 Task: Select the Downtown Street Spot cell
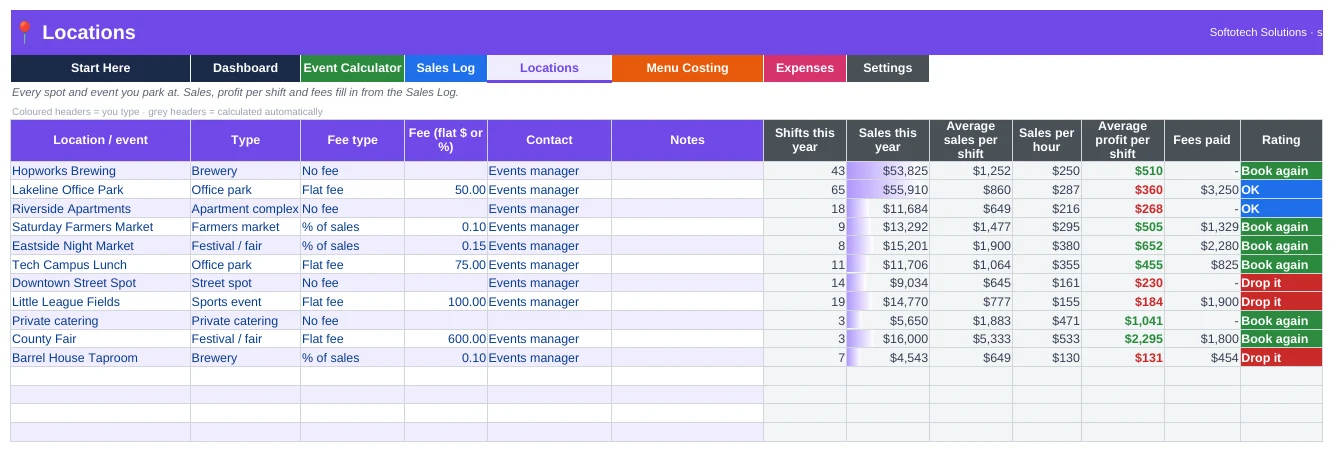(100, 283)
